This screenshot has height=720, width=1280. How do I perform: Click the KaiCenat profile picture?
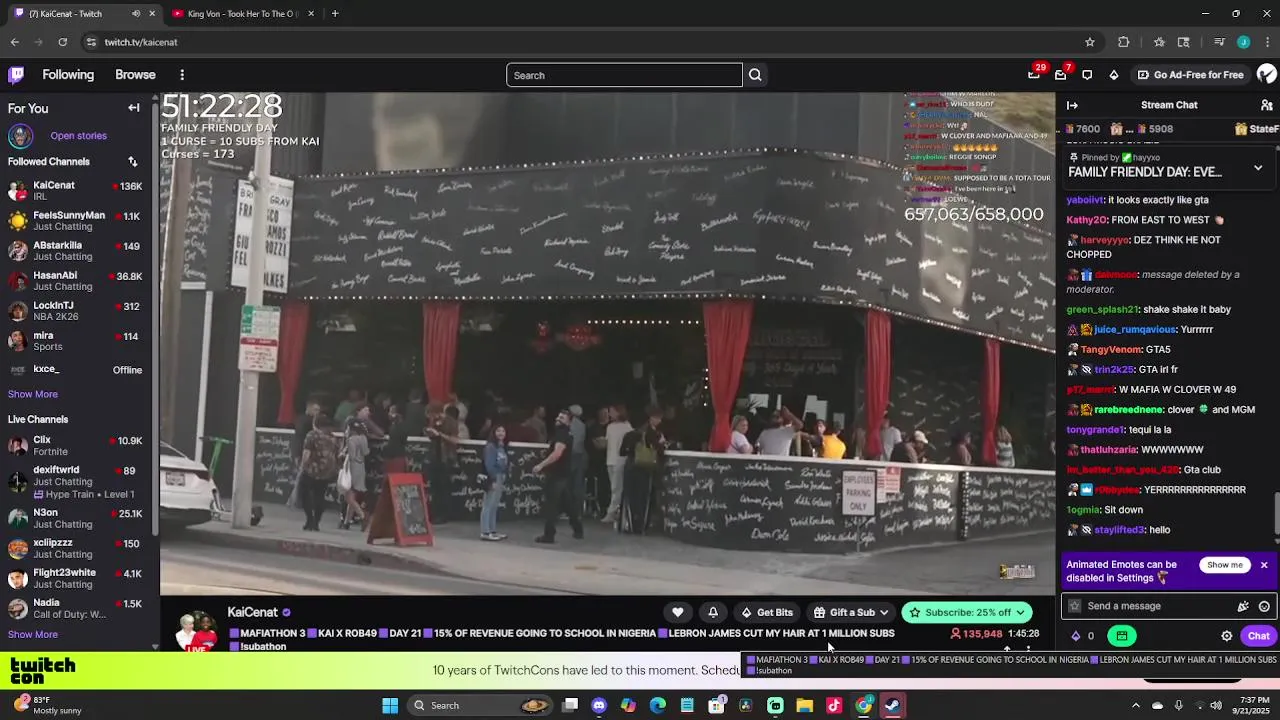tap(197, 630)
